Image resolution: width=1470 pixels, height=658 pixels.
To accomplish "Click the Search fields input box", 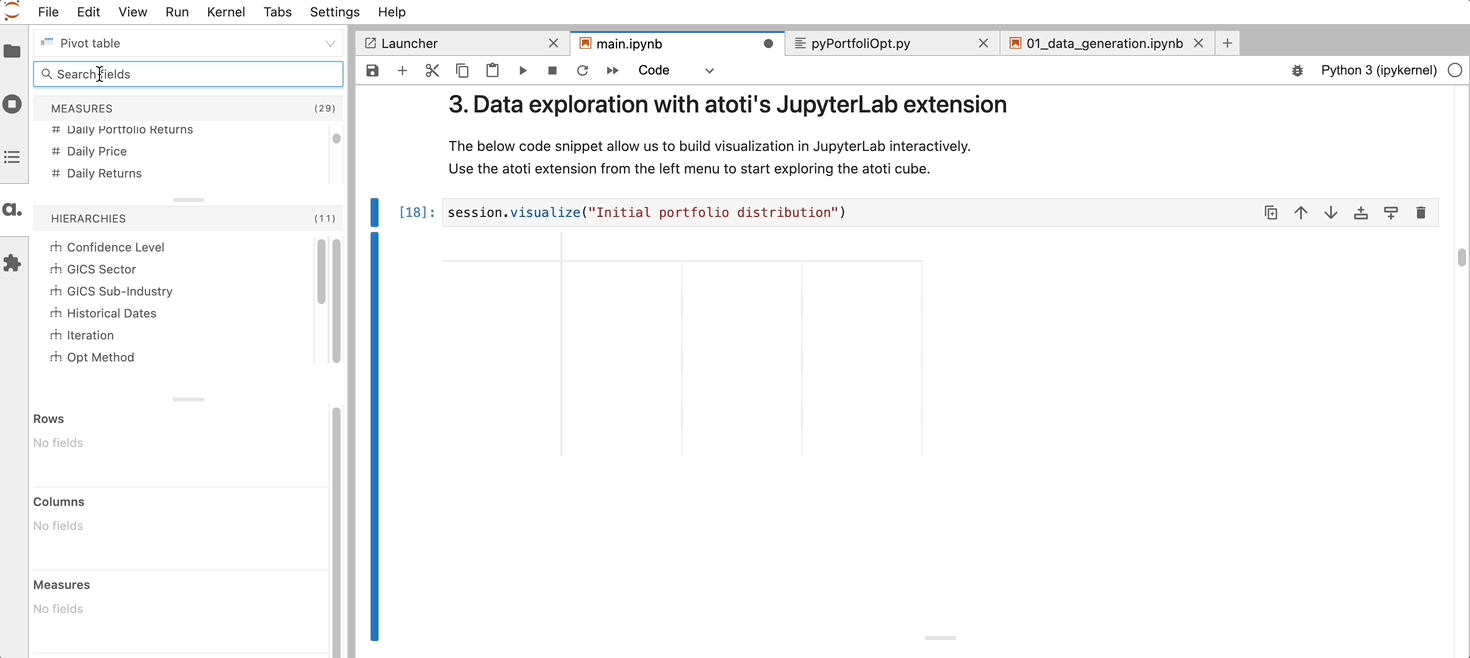I will (188, 74).
